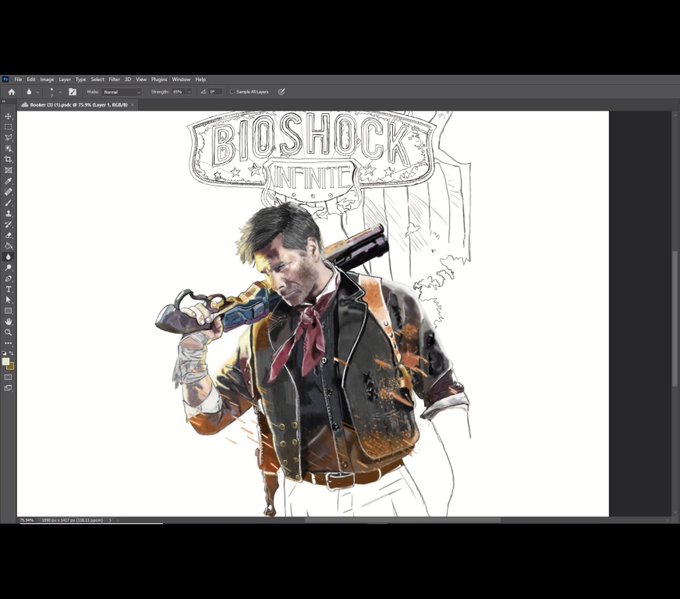Click the Home button in options bar
This screenshot has height=599, width=680.
(x=12, y=92)
